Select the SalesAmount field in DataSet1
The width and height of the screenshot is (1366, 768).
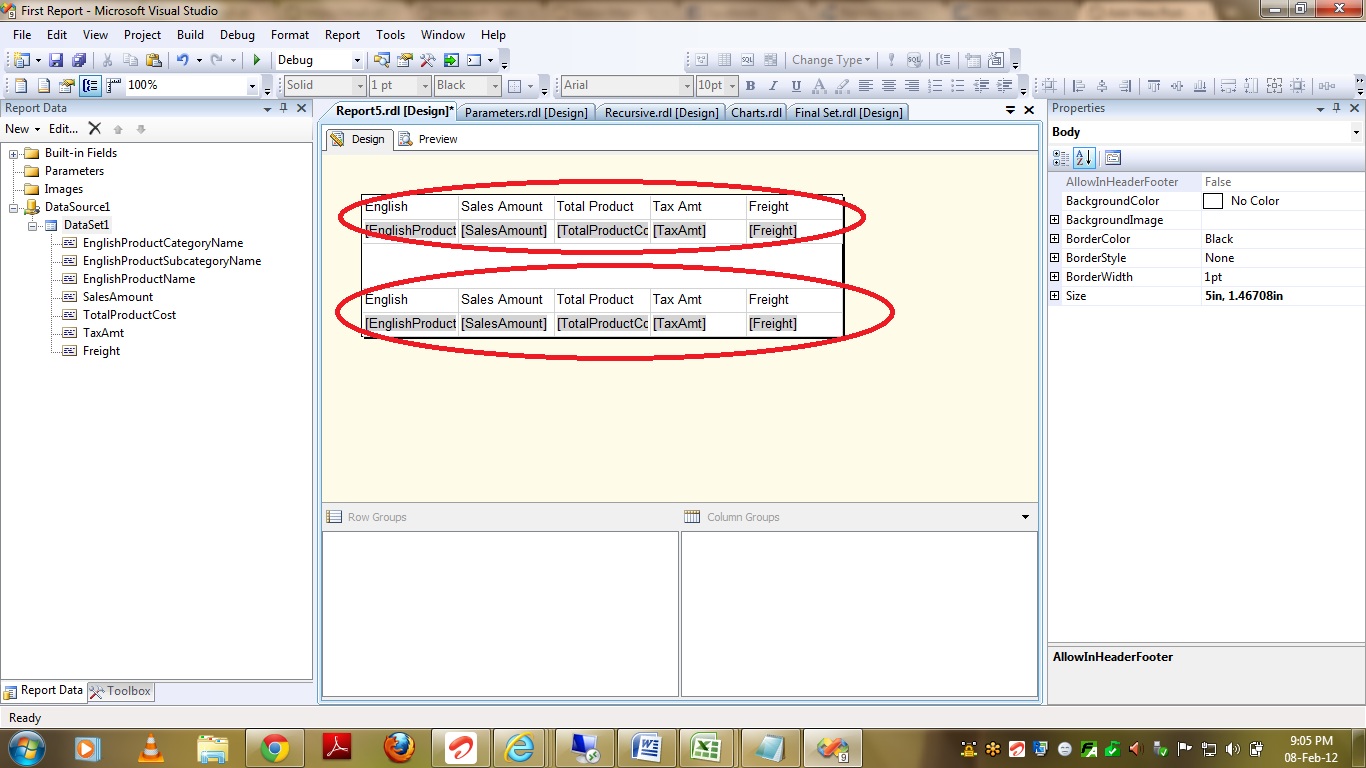(117, 297)
